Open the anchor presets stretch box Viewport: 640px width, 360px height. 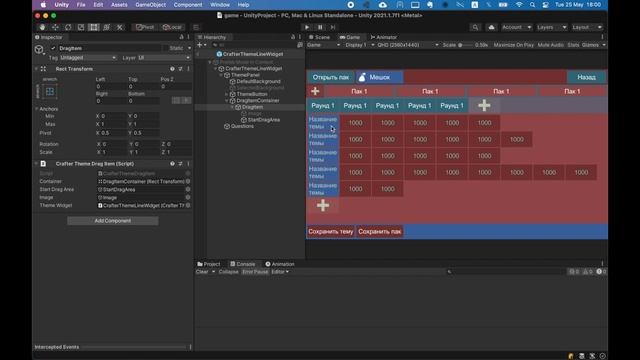50,91
